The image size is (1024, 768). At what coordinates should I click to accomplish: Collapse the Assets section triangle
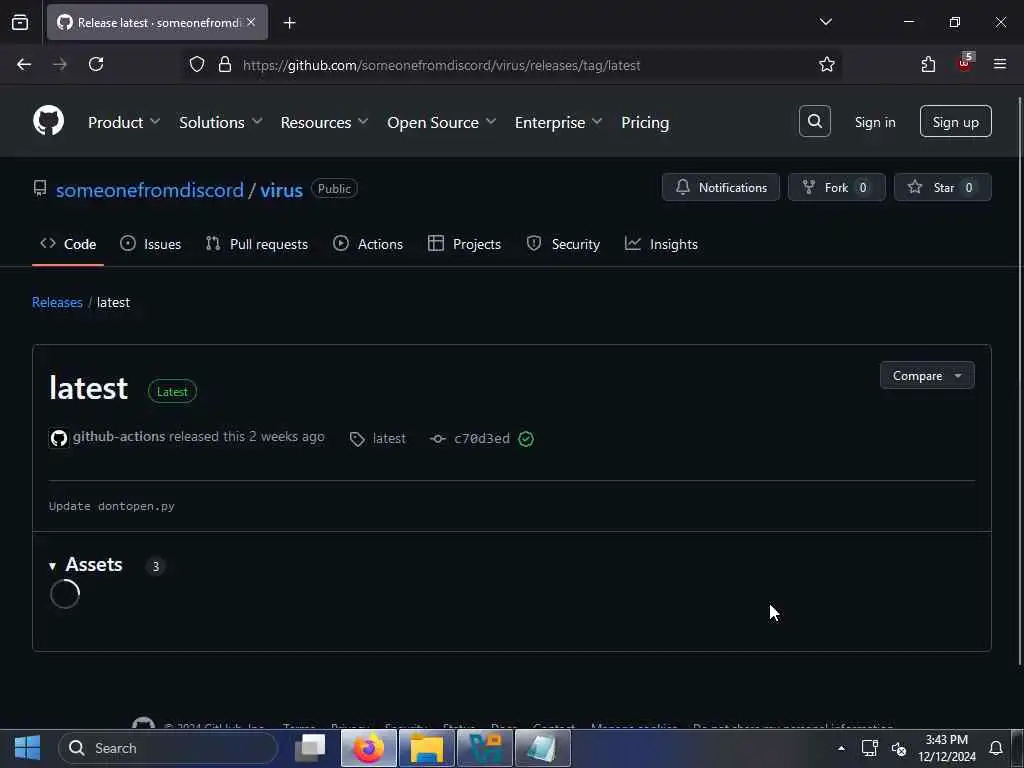[52, 566]
